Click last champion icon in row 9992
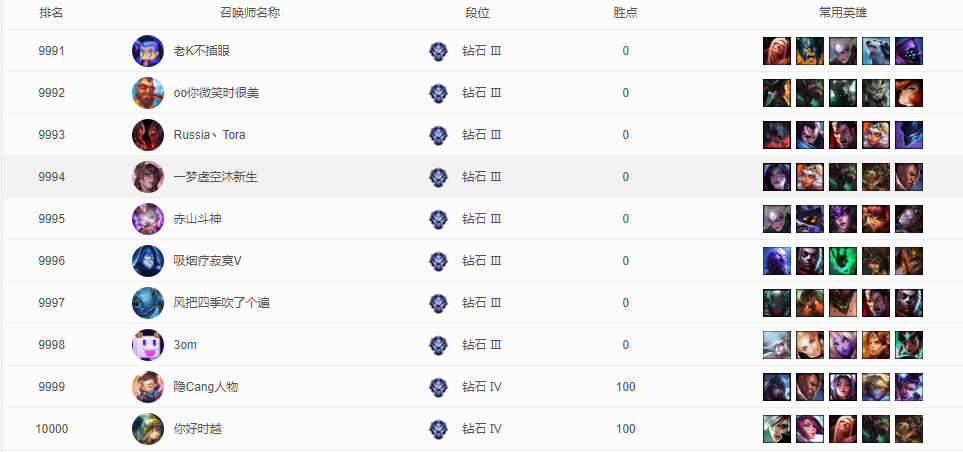The height and width of the screenshot is (452, 963). coord(908,93)
